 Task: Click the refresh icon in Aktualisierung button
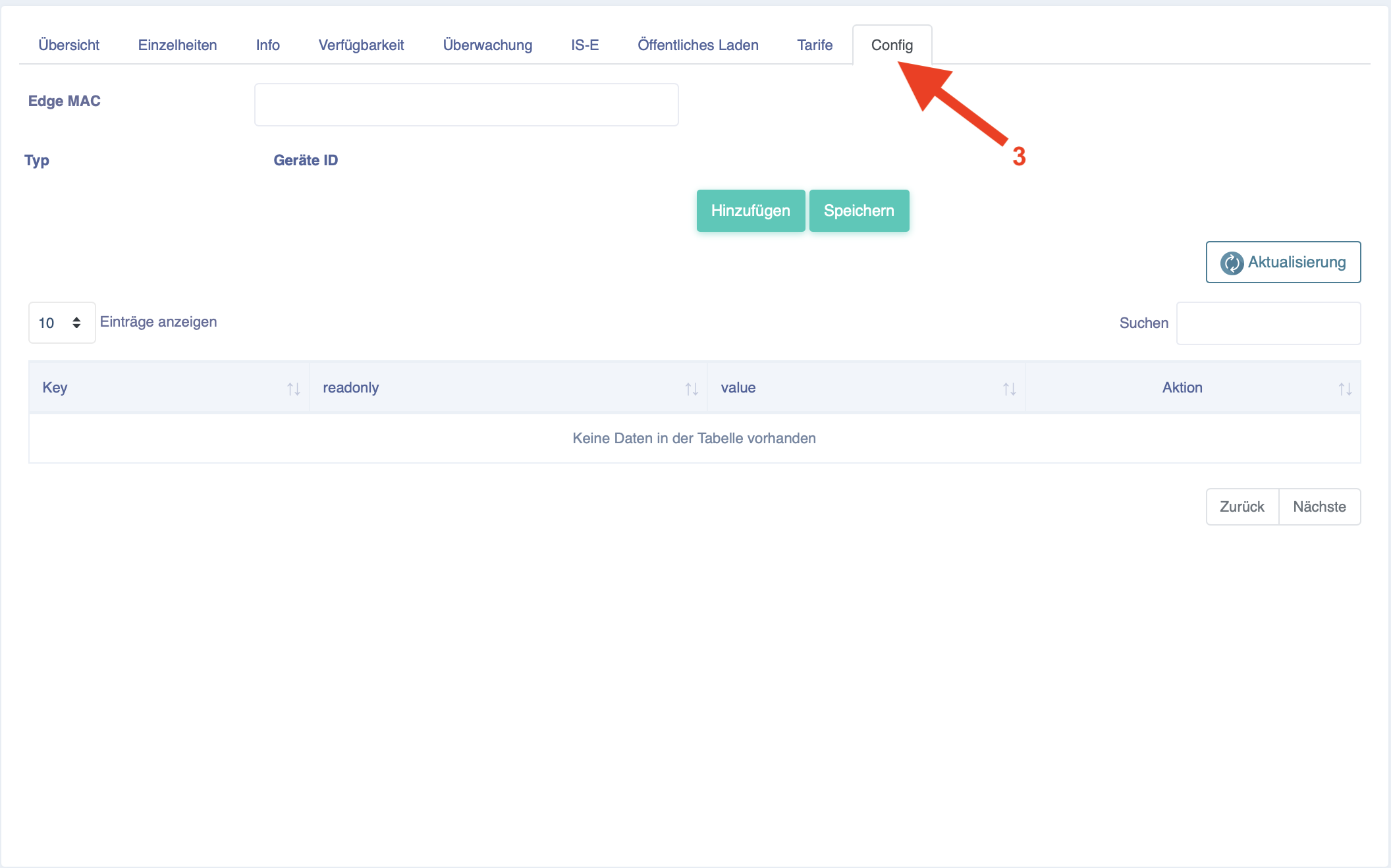[1231, 263]
